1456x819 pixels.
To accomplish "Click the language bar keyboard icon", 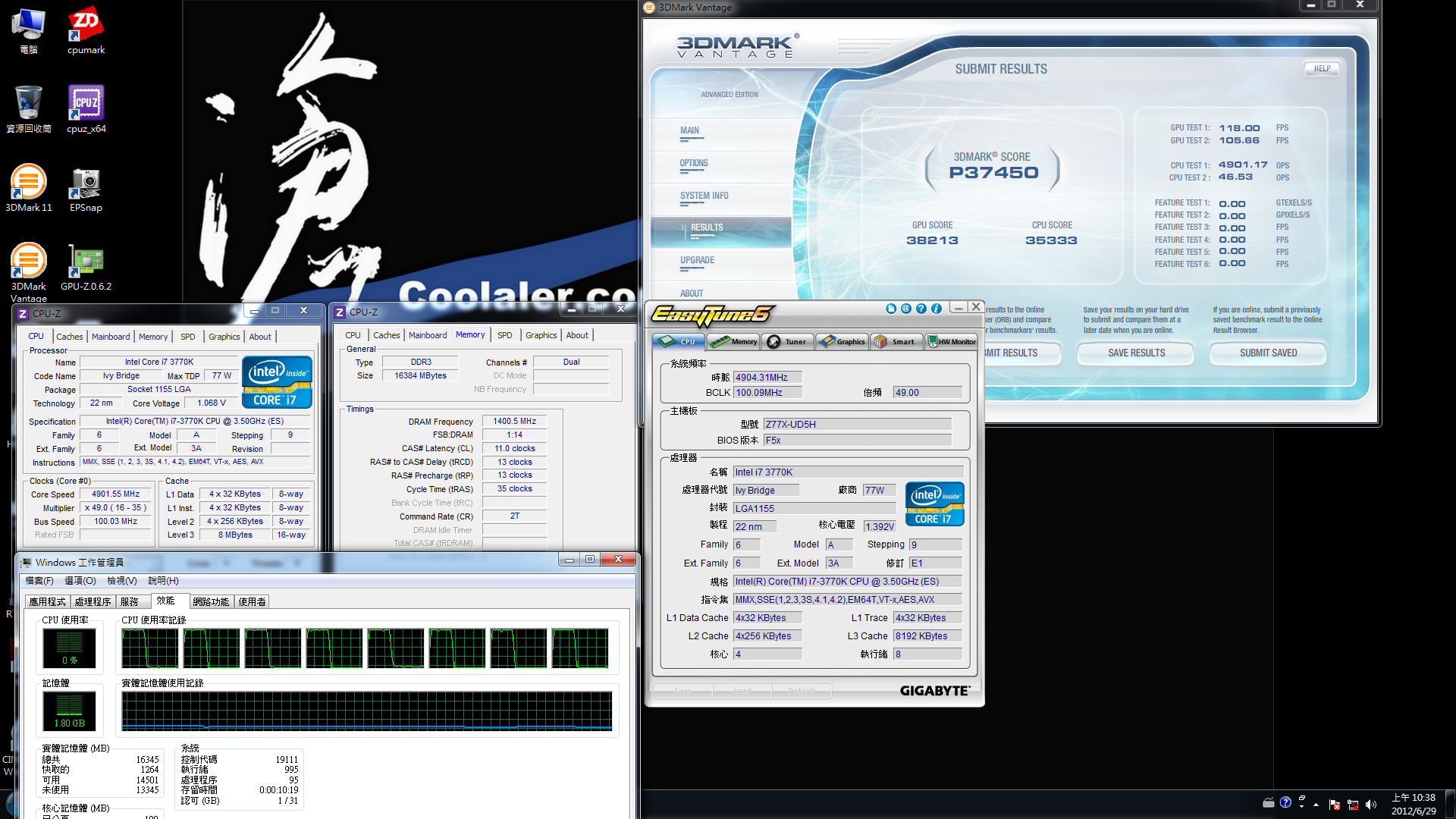I will [x=1269, y=802].
